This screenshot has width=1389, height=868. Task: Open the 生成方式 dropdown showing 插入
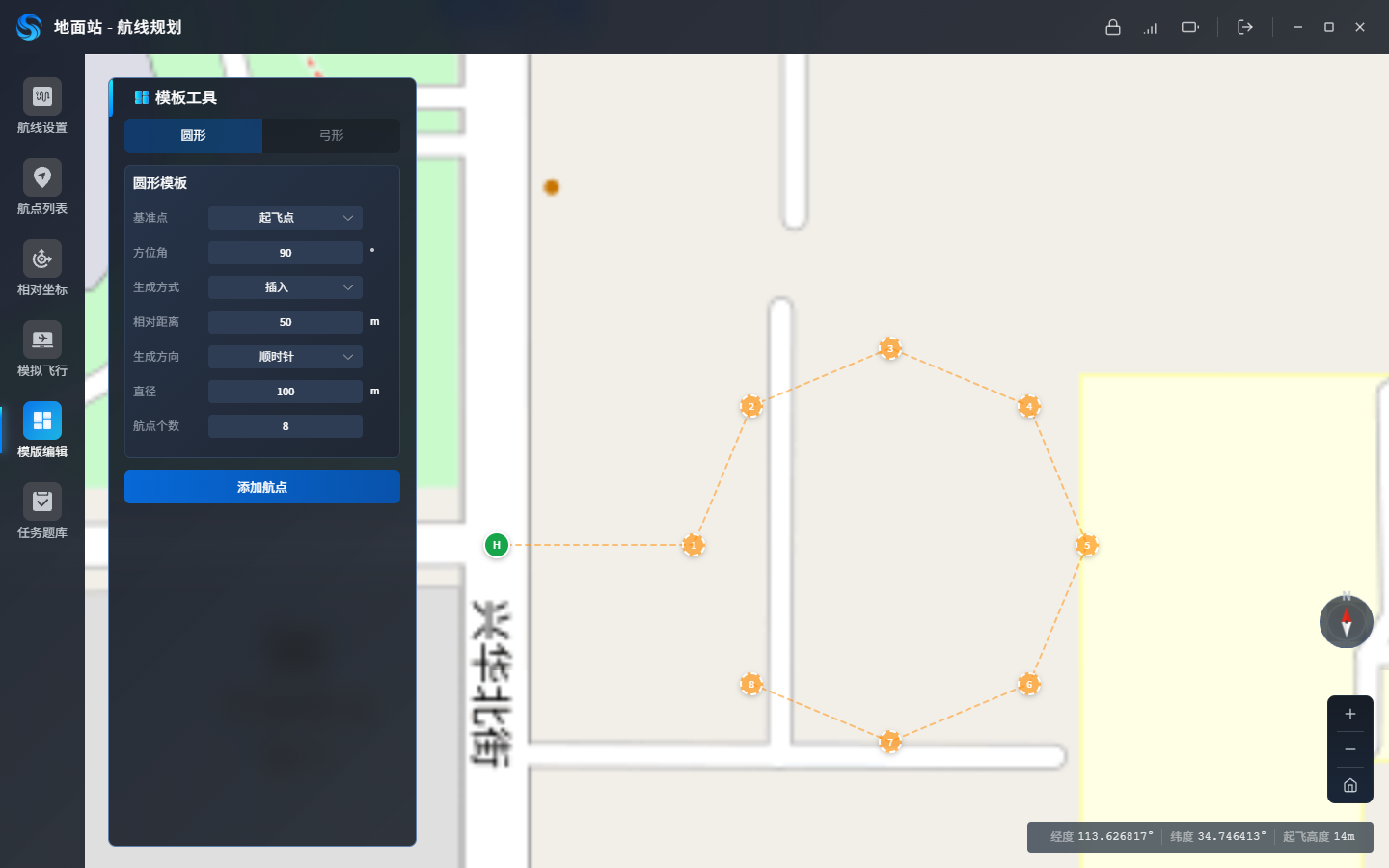pos(286,287)
